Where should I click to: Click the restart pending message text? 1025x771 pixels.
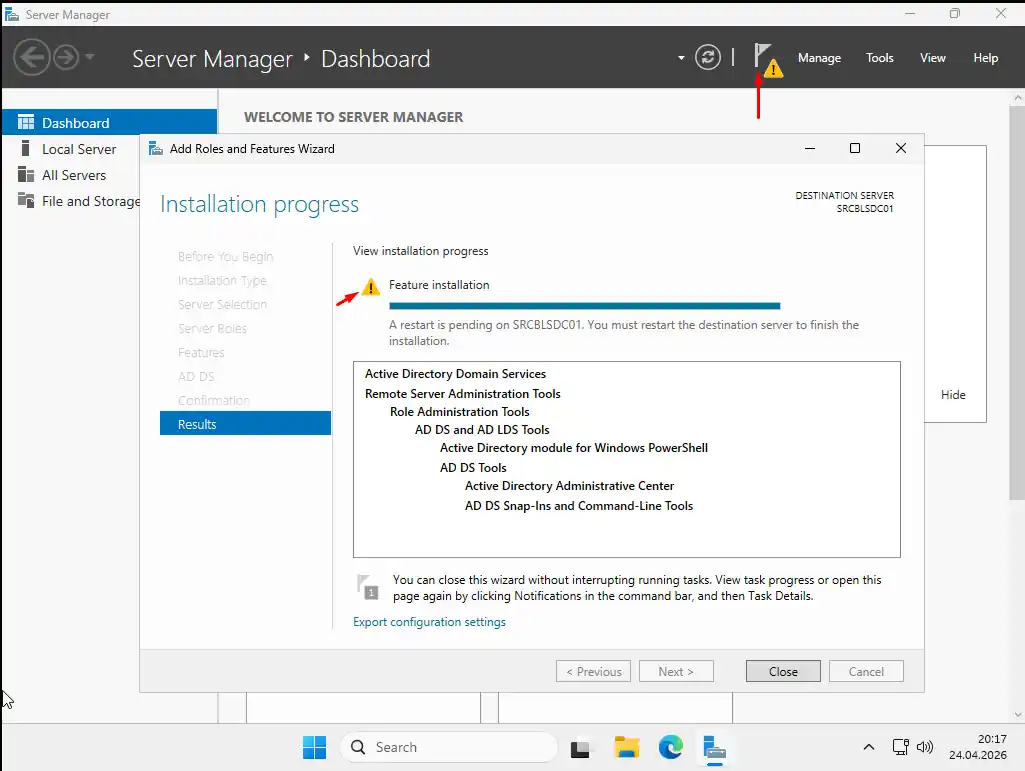[624, 333]
